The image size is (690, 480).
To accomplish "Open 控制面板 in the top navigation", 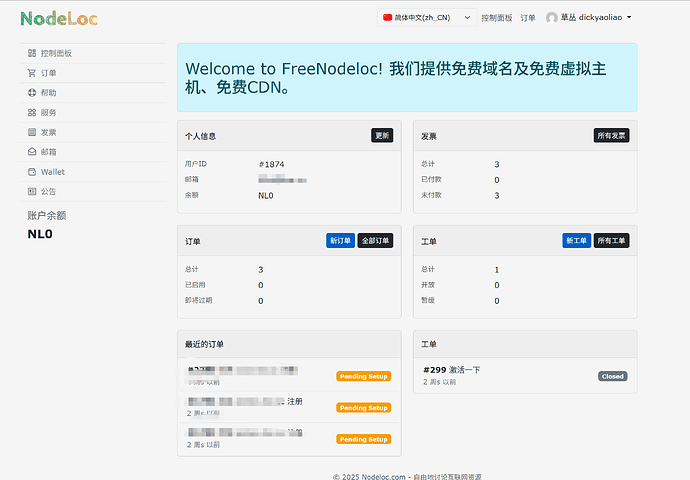I will pyautogui.click(x=497, y=18).
